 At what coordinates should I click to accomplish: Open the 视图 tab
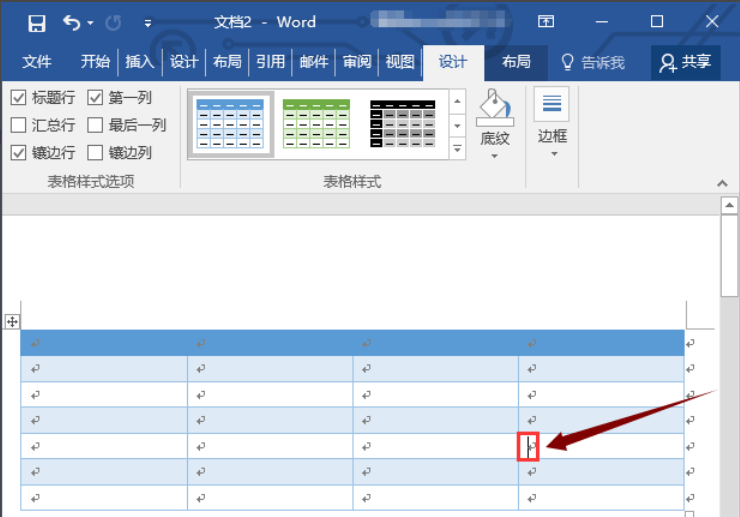click(x=400, y=61)
